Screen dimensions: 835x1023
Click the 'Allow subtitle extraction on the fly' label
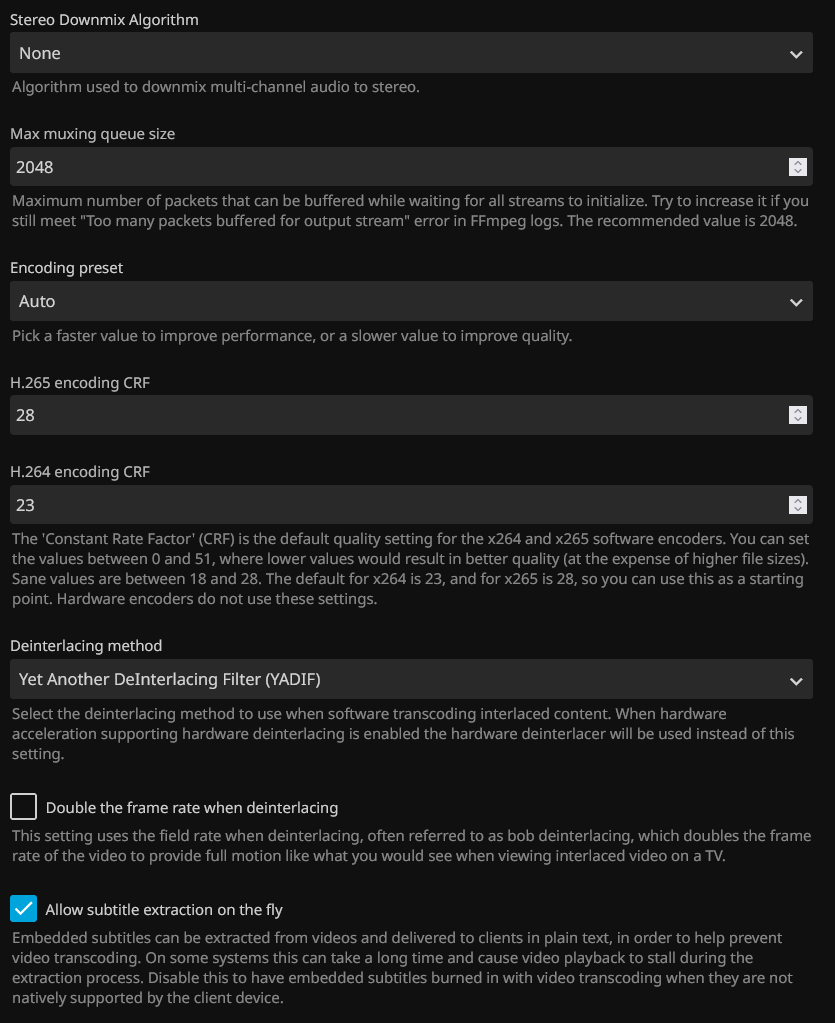tap(164, 910)
